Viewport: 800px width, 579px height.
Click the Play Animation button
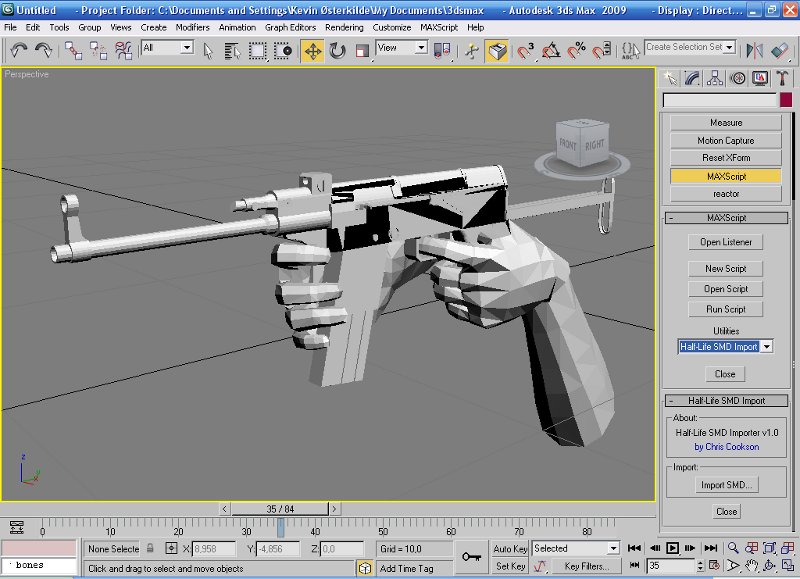pyautogui.click(x=672, y=548)
